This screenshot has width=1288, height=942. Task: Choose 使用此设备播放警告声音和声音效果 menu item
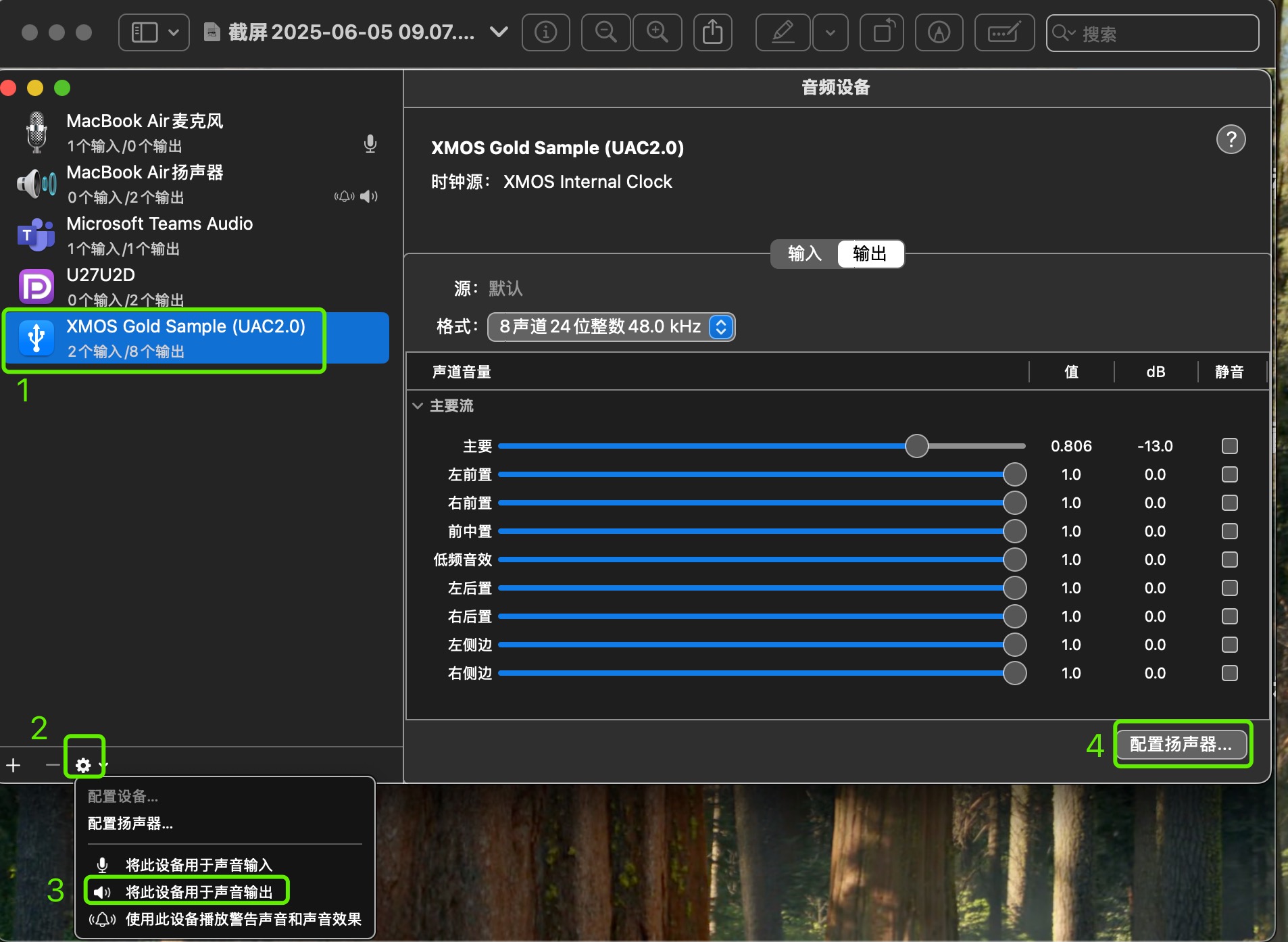tap(224, 919)
